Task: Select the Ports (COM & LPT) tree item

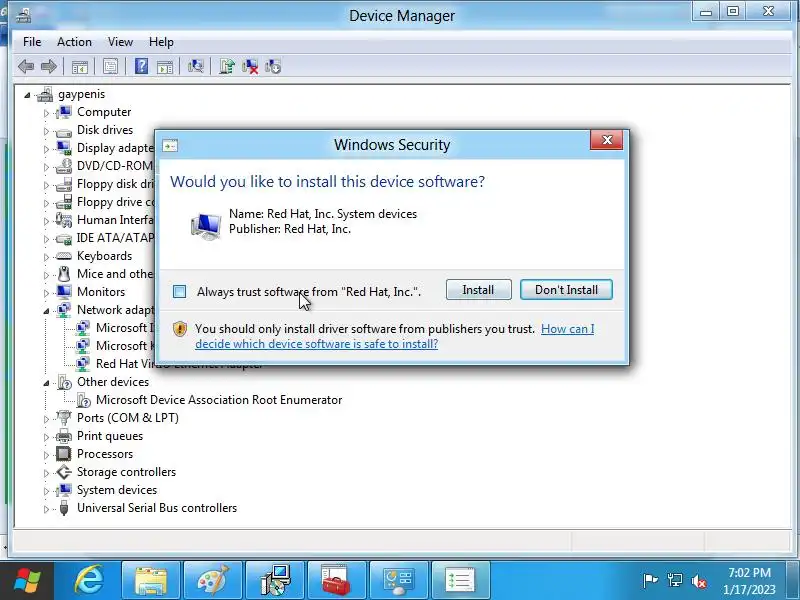Action: (128, 418)
